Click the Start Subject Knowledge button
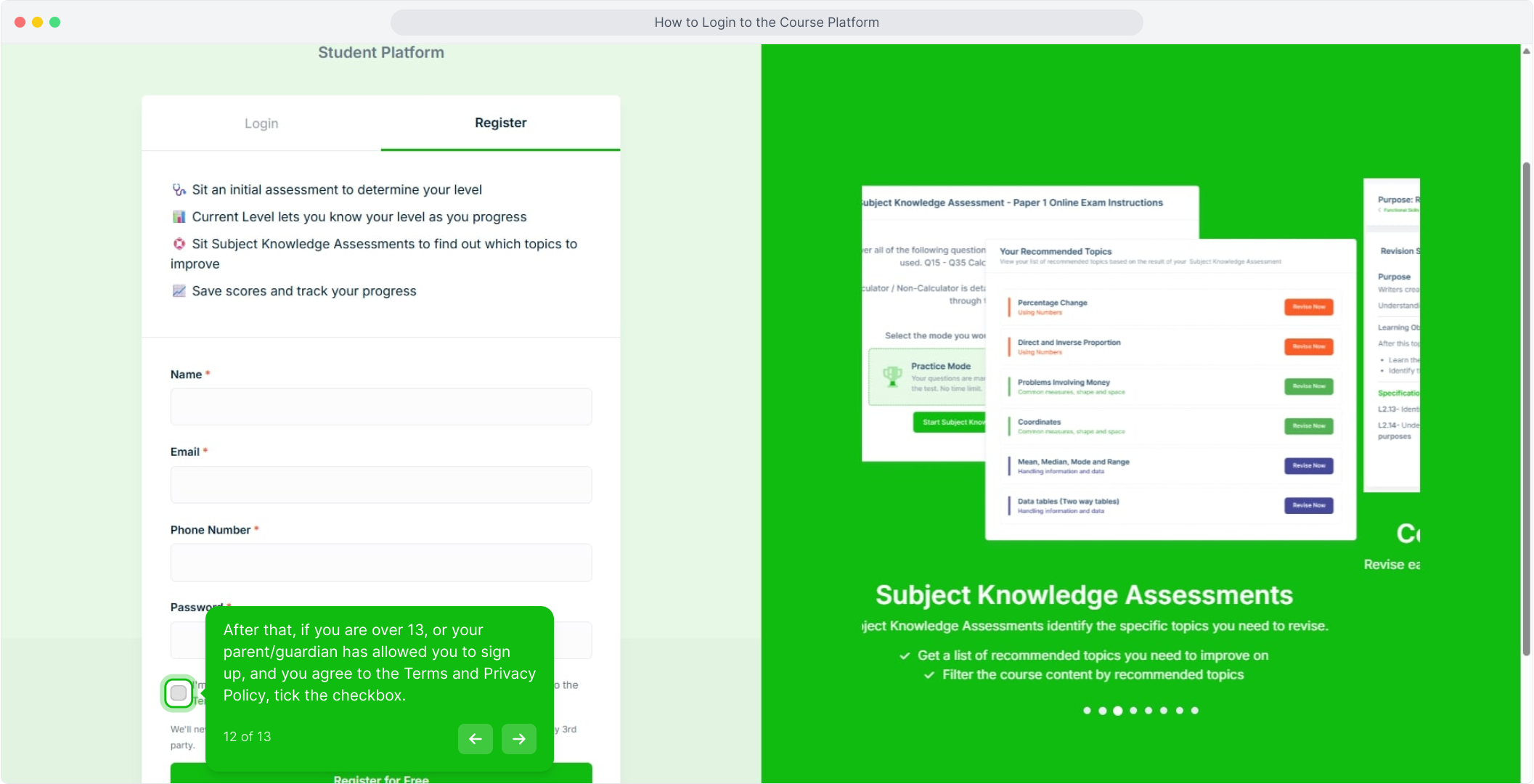 pos(950,422)
